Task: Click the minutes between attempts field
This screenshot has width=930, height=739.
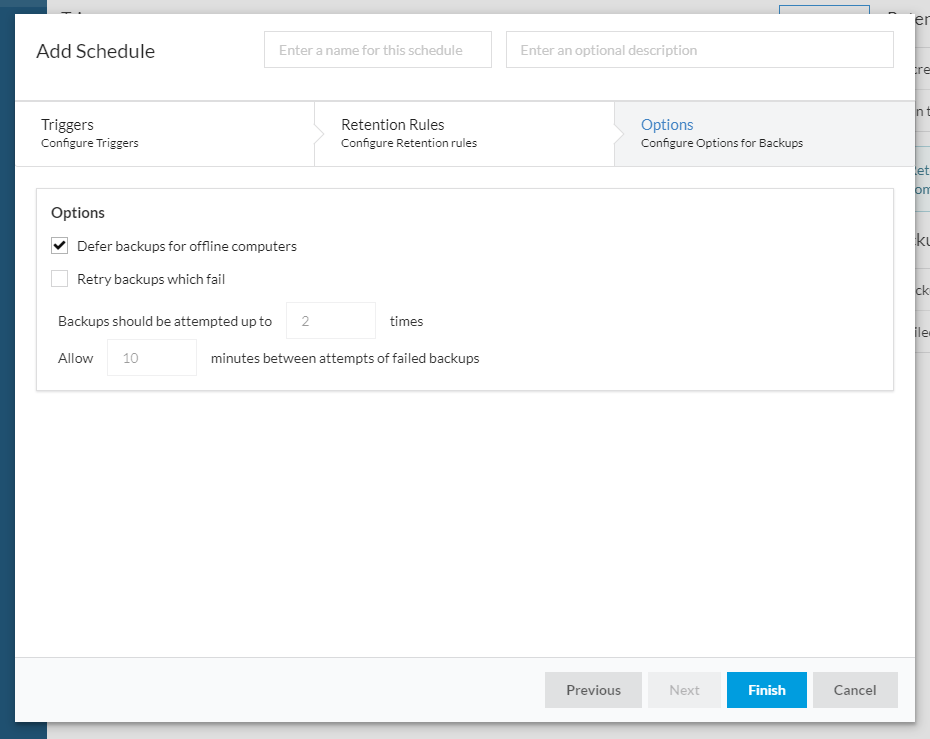Action: coord(152,358)
